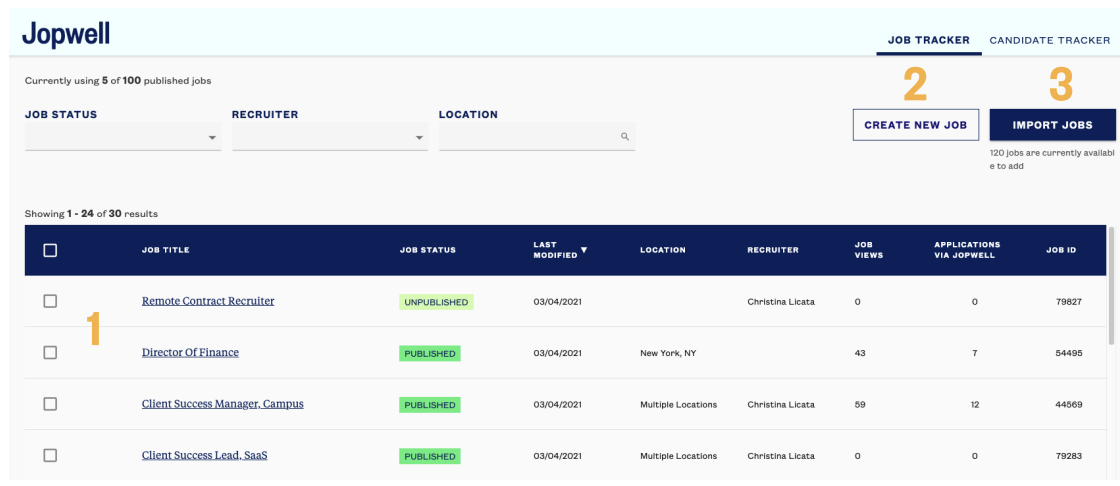The height and width of the screenshot is (486, 1120).
Task: Click the Applications Via Jopwell column header
Action: click(x=967, y=250)
